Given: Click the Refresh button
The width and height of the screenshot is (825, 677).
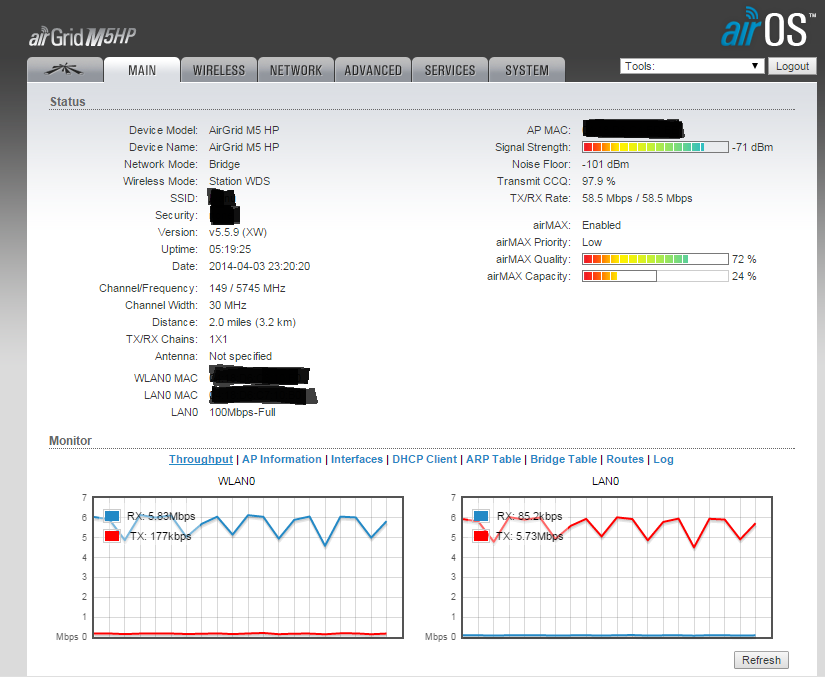Looking at the screenshot, I should coord(761,660).
